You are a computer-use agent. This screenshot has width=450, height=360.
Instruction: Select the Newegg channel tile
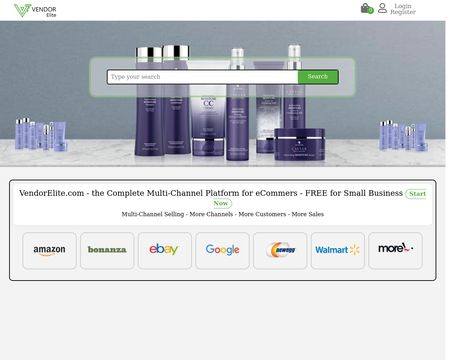(x=280, y=250)
